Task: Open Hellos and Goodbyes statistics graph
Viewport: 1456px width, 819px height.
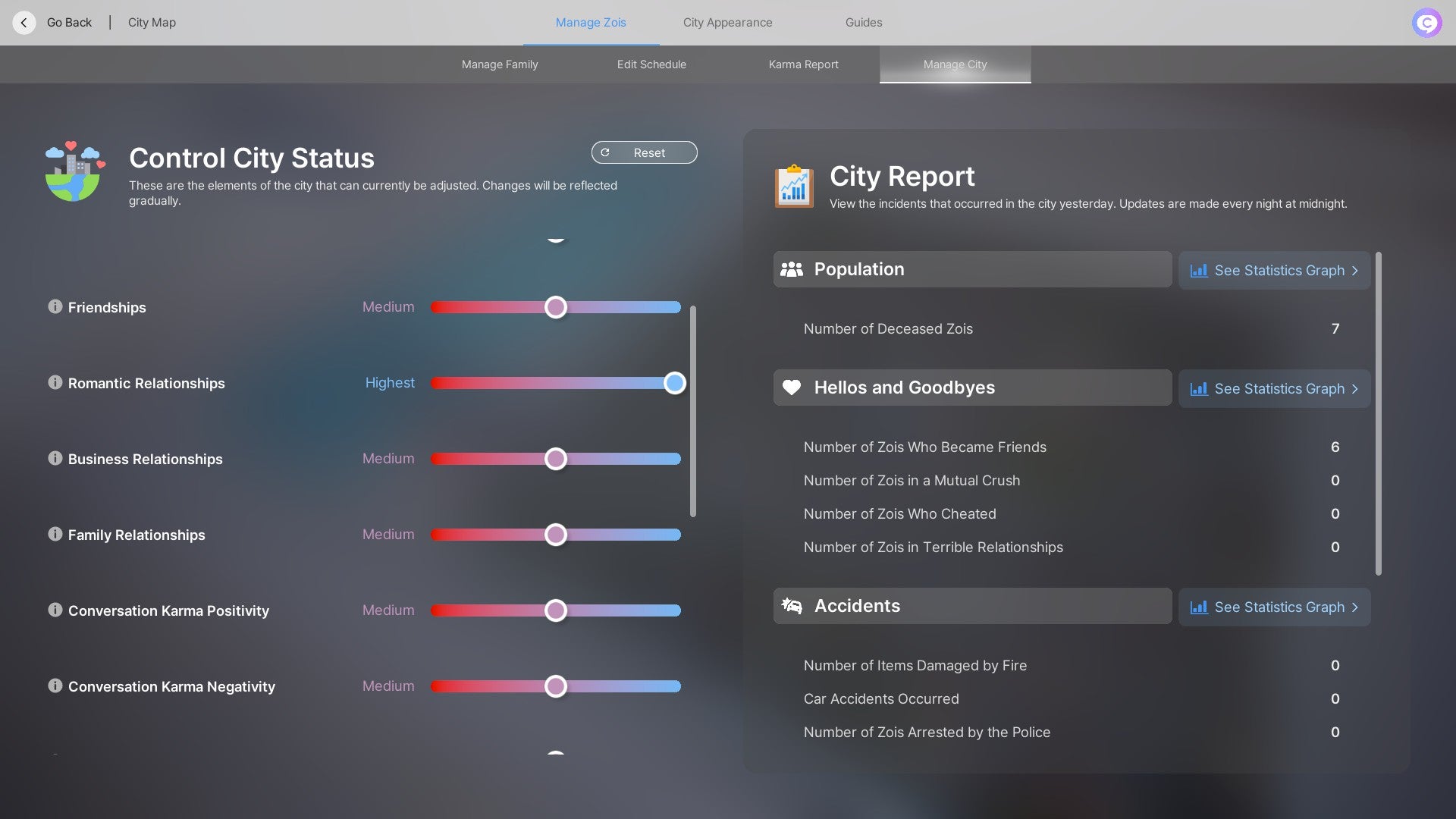Action: [x=1274, y=389]
